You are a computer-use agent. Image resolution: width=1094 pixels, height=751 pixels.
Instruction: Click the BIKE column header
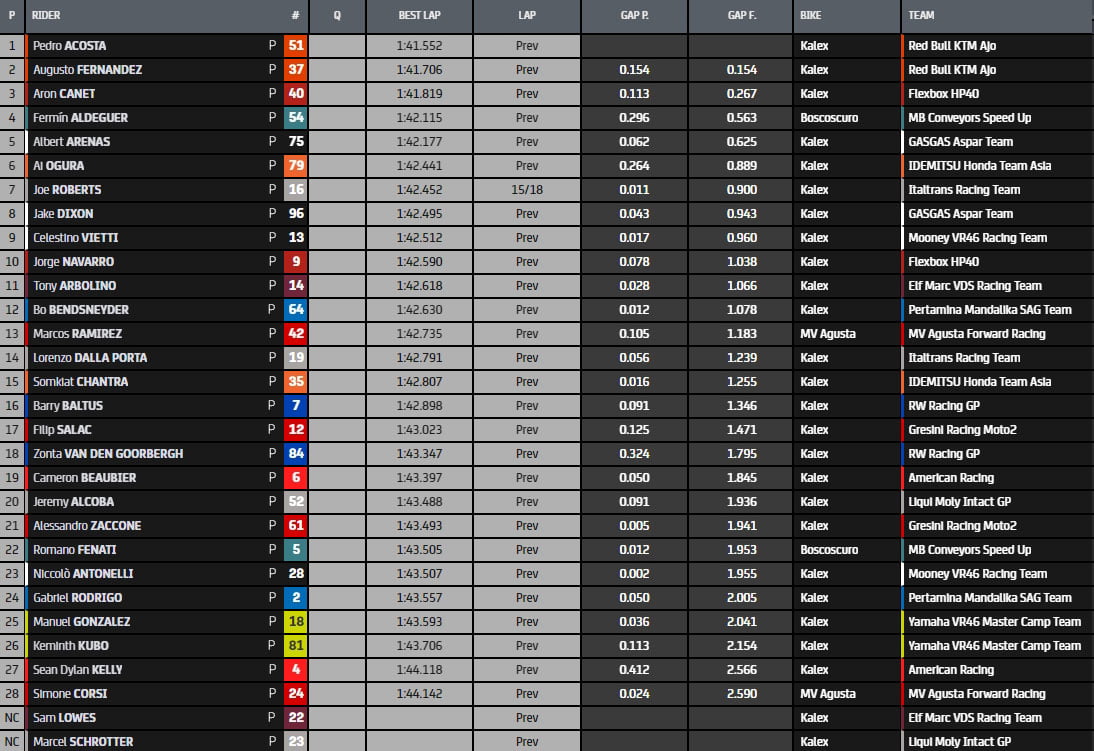(811, 16)
